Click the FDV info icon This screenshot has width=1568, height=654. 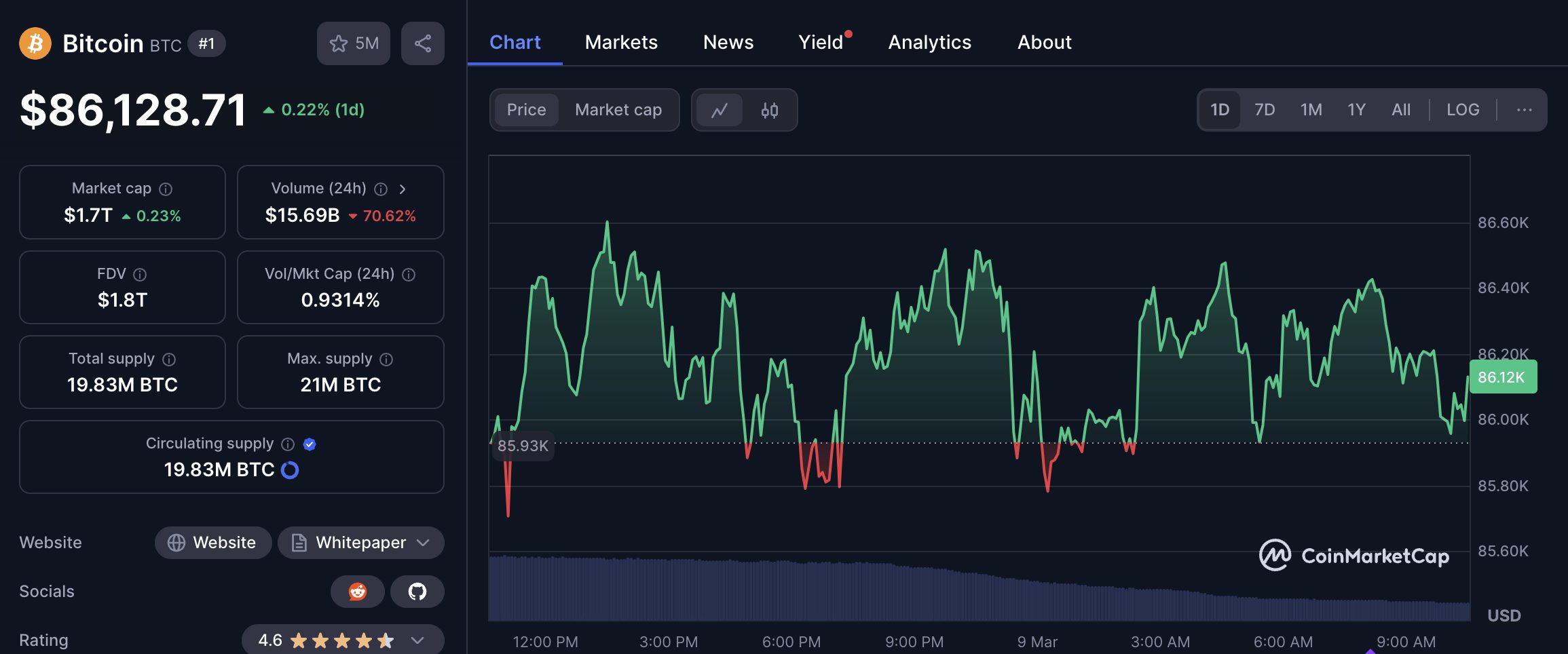click(140, 275)
